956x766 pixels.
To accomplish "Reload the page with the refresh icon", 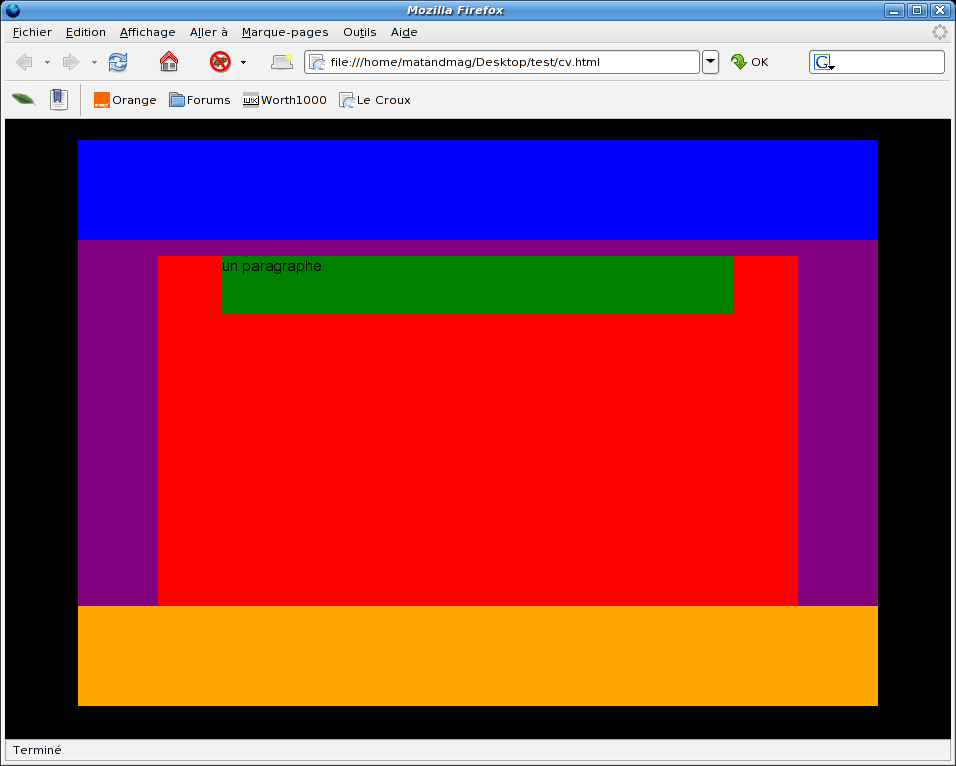I will coord(118,62).
